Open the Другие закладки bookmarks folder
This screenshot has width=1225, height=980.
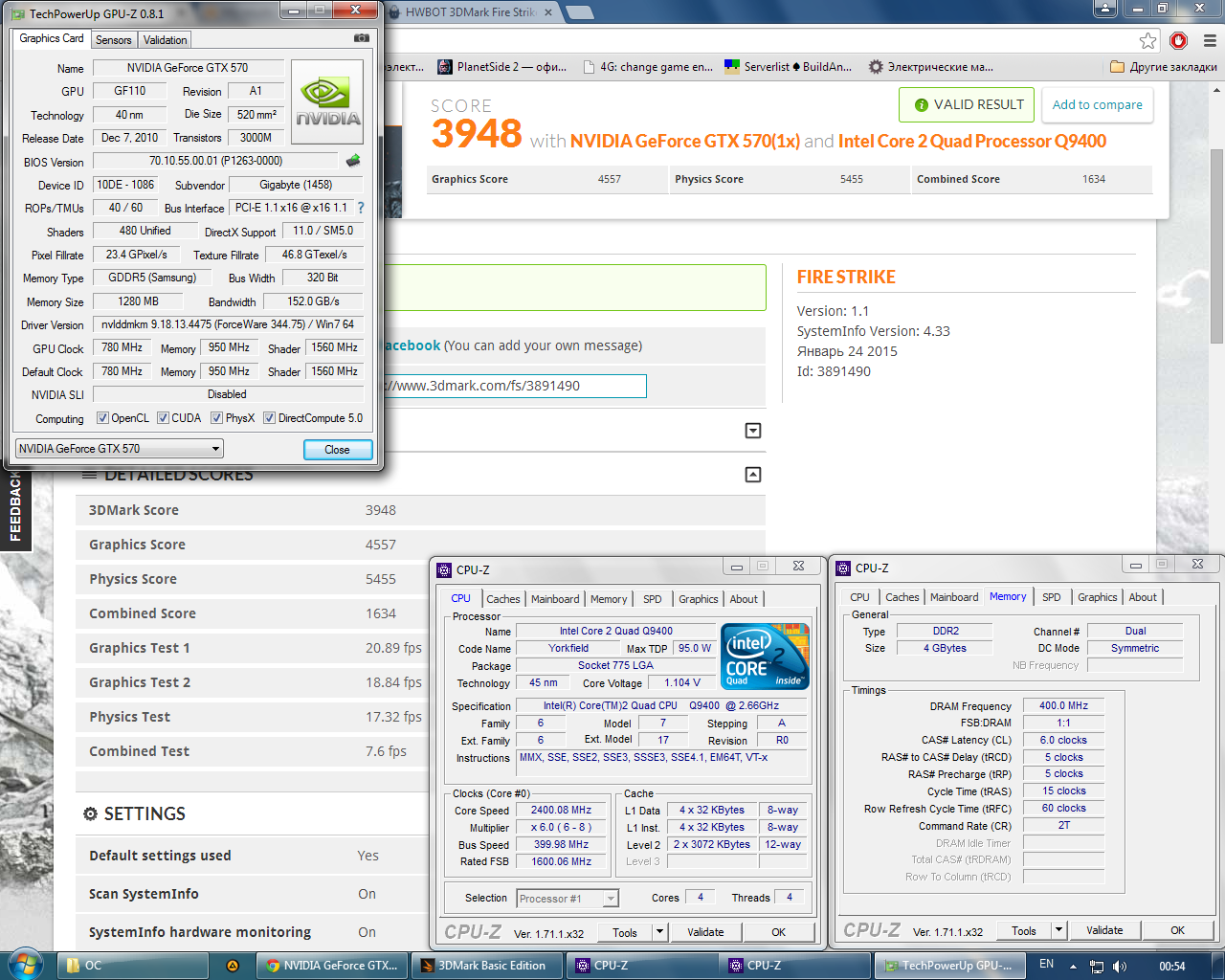(x=1163, y=67)
